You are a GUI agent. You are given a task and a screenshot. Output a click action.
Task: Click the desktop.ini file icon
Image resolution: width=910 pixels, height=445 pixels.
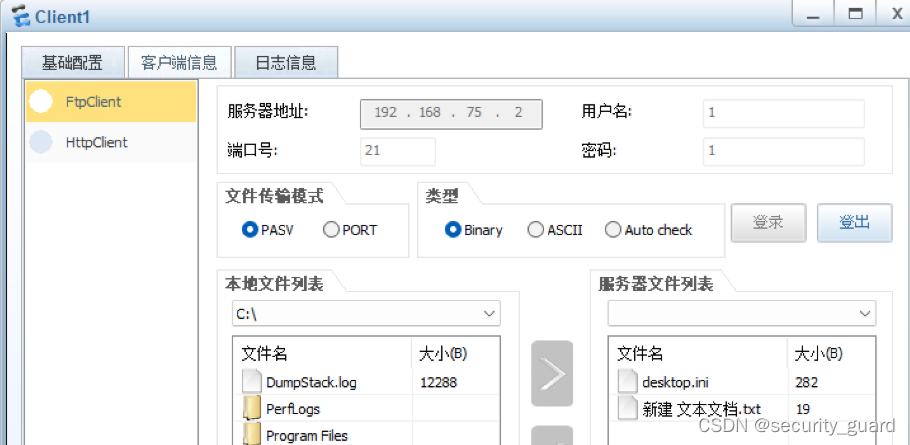pos(629,382)
